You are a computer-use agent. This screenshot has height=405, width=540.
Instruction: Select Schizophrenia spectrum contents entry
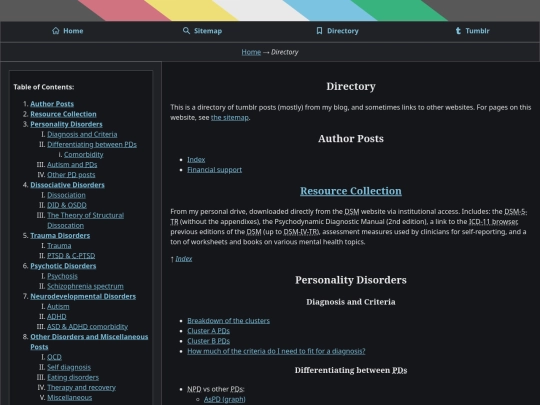point(85,286)
